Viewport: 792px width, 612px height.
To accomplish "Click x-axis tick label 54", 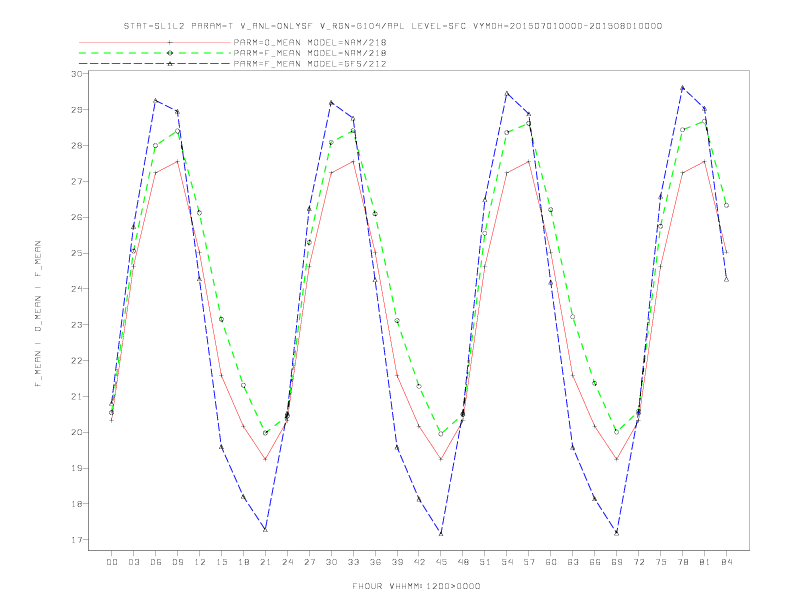I will coord(507,562).
